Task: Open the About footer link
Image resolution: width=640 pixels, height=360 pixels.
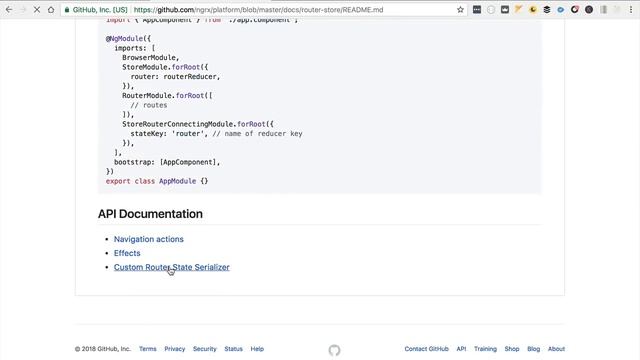Action: pos(556,349)
